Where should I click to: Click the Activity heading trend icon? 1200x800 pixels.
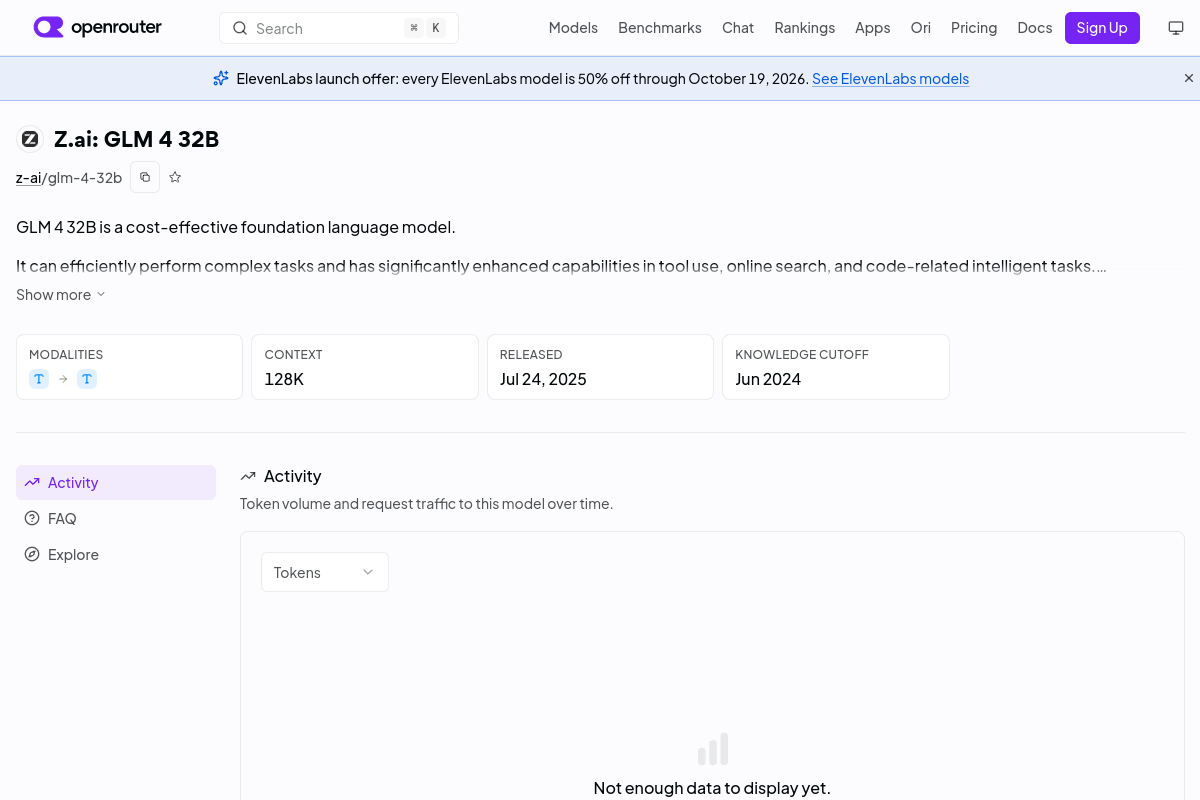248,476
